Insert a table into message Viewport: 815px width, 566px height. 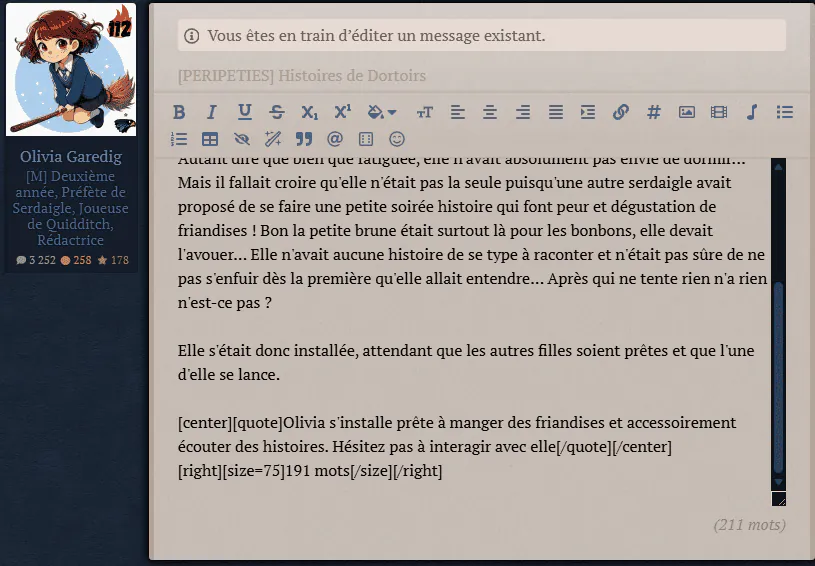[x=210, y=139]
